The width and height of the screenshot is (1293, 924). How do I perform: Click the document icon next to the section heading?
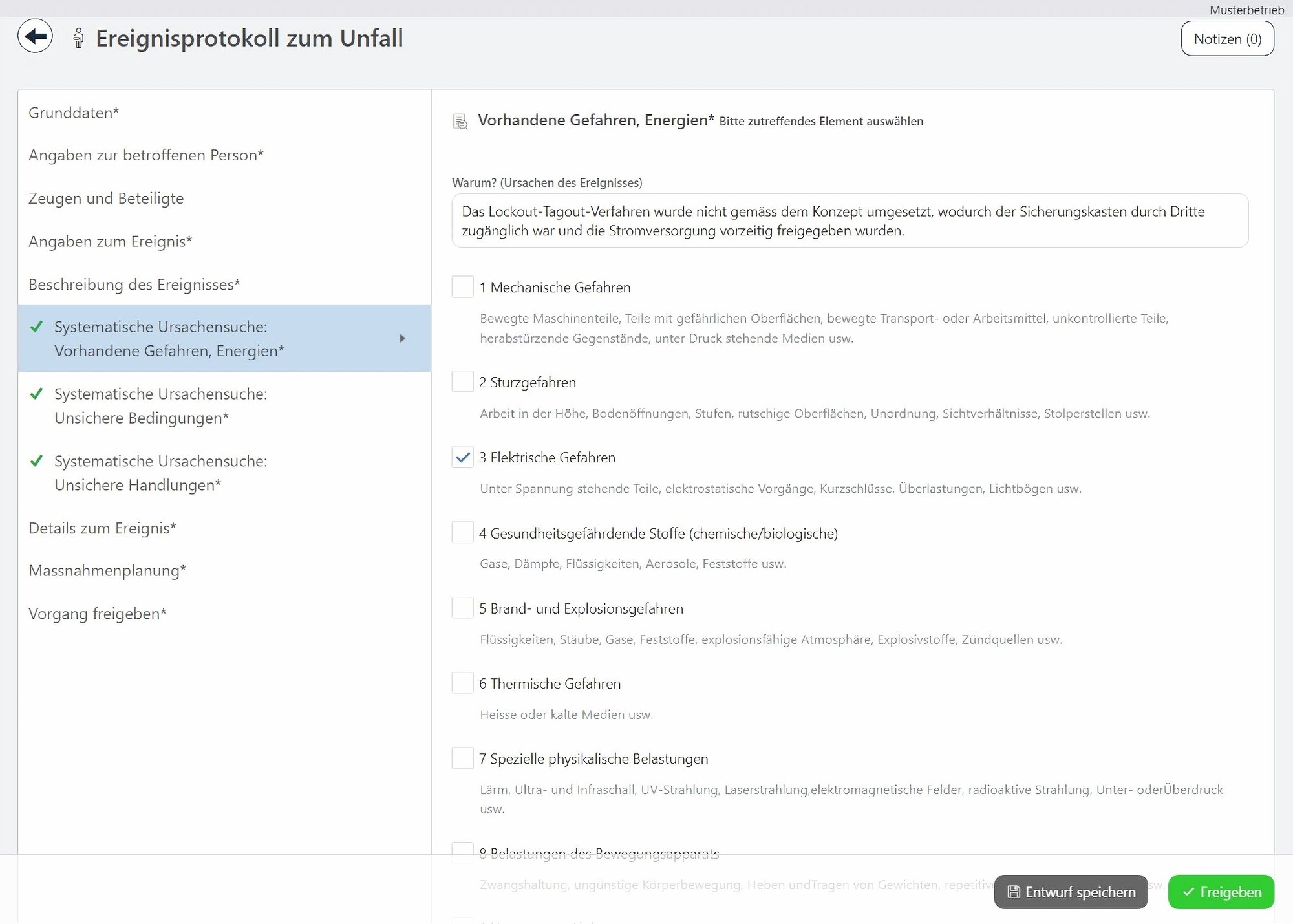(x=460, y=120)
